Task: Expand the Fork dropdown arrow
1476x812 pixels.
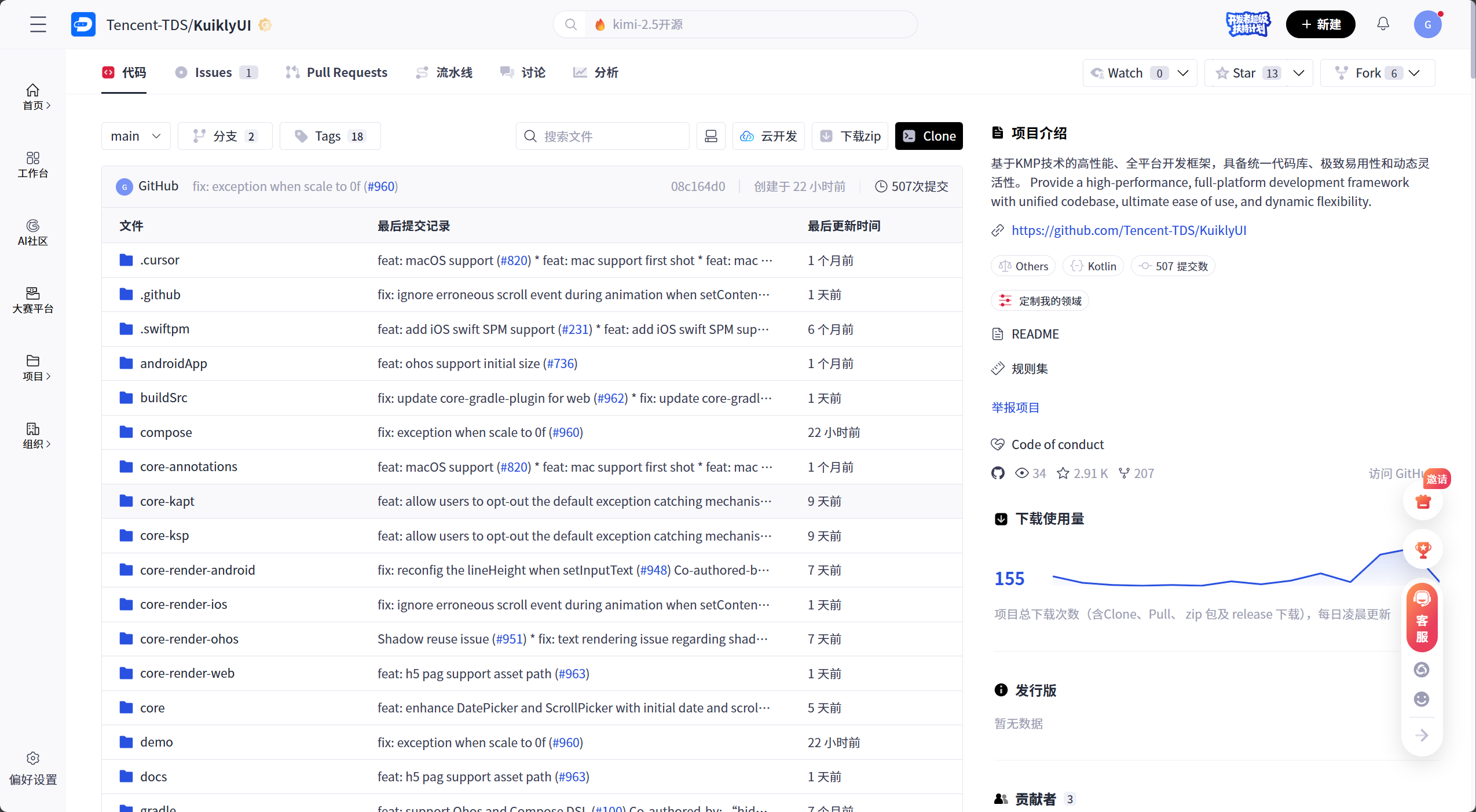Action: 1415,73
